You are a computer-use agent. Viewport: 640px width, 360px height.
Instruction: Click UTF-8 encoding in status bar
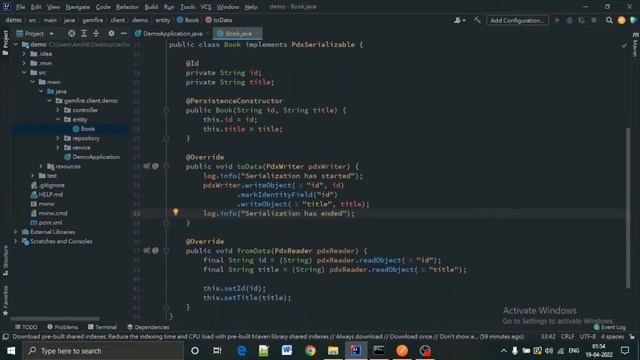click(x=587, y=337)
